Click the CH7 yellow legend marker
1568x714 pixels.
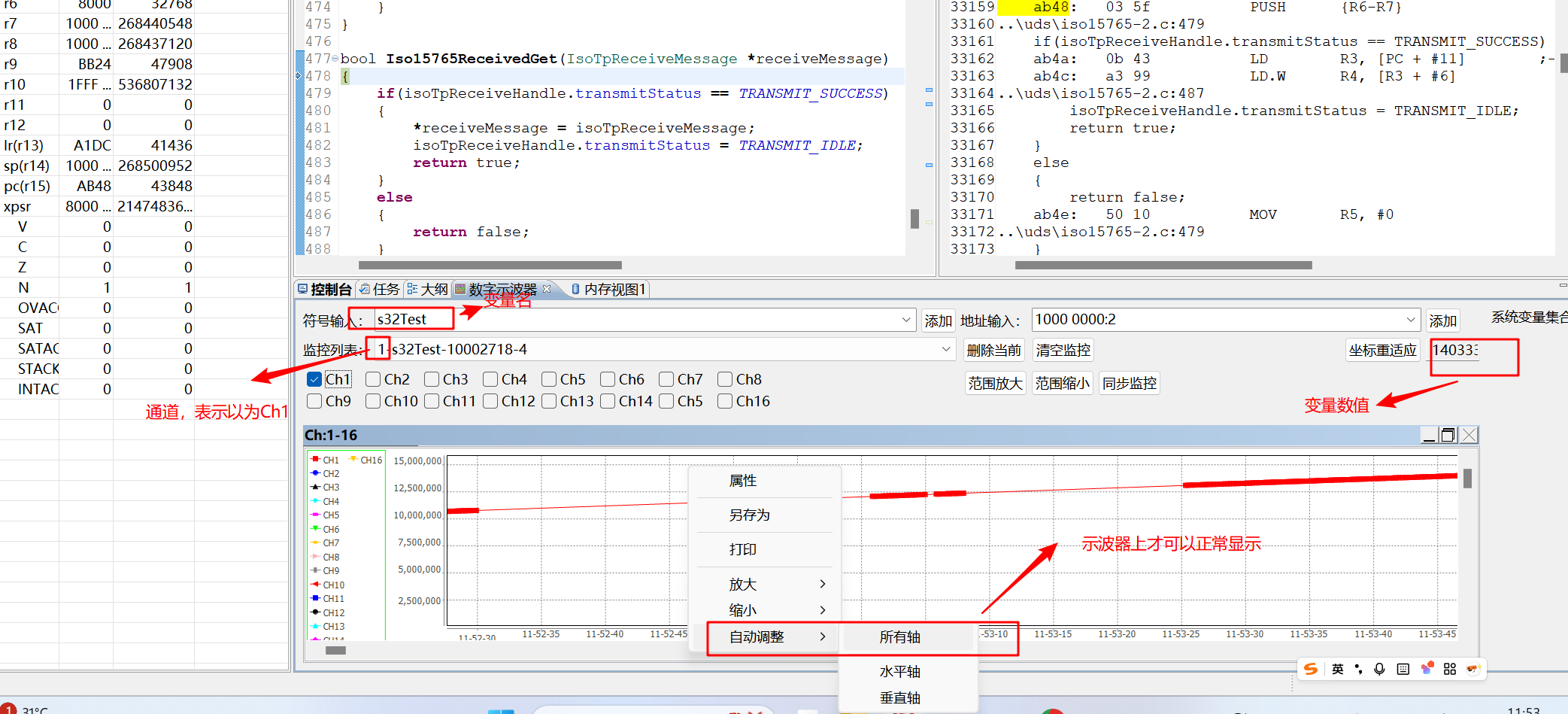pyautogui.click(x=316, y=542)
